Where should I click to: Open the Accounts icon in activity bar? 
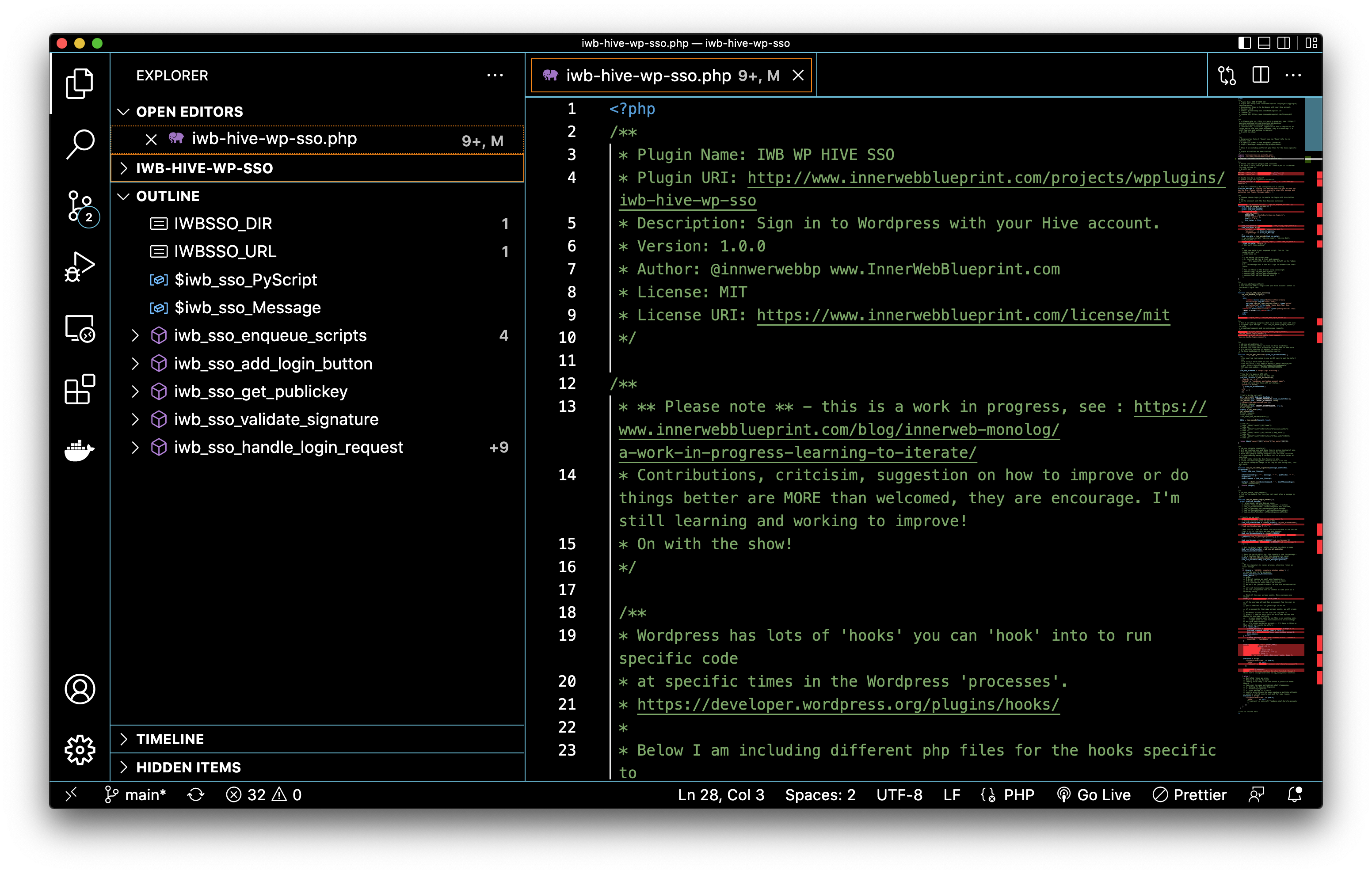(x=80, y=689)
